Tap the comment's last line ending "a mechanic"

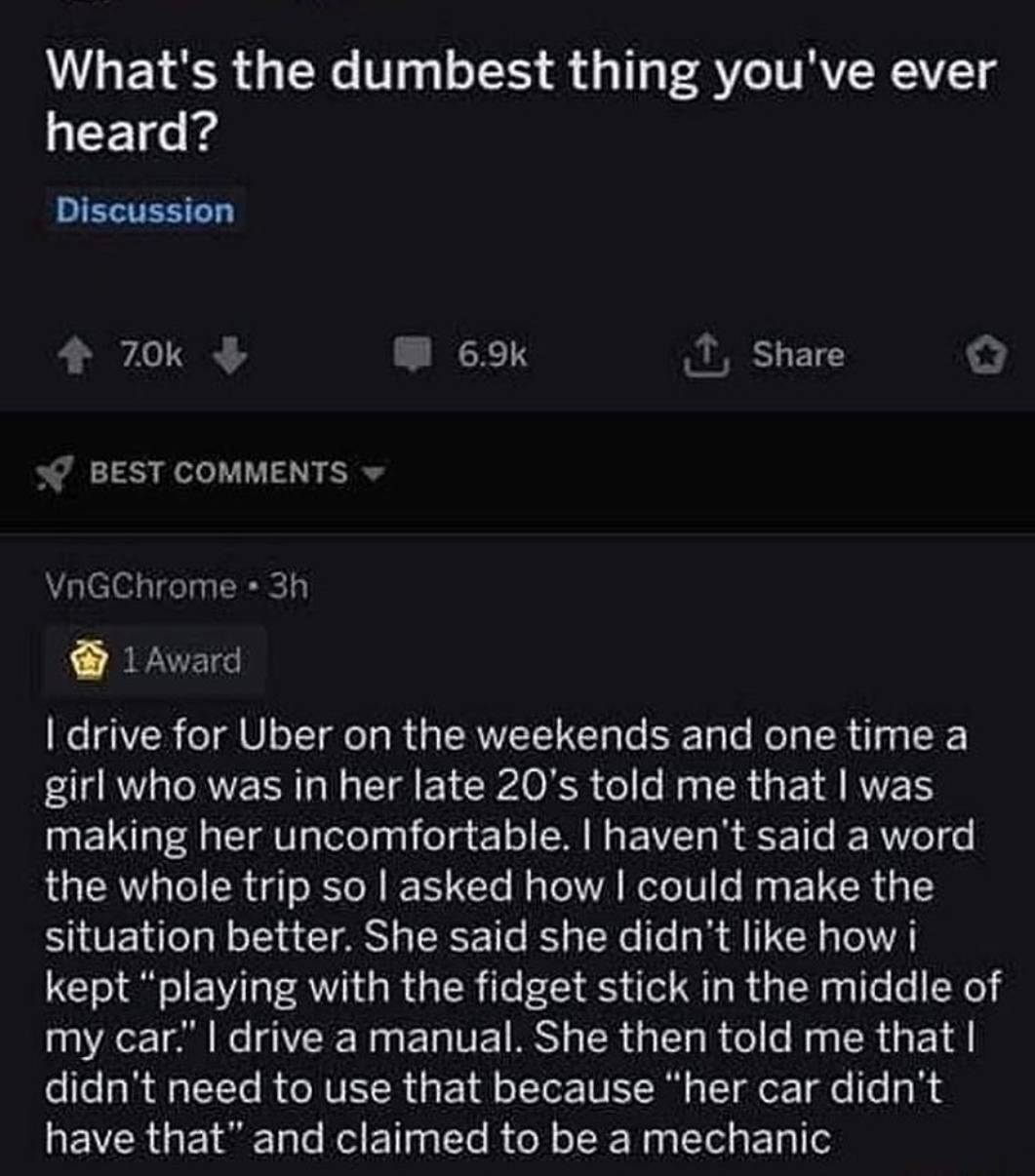pos(438,1138)
